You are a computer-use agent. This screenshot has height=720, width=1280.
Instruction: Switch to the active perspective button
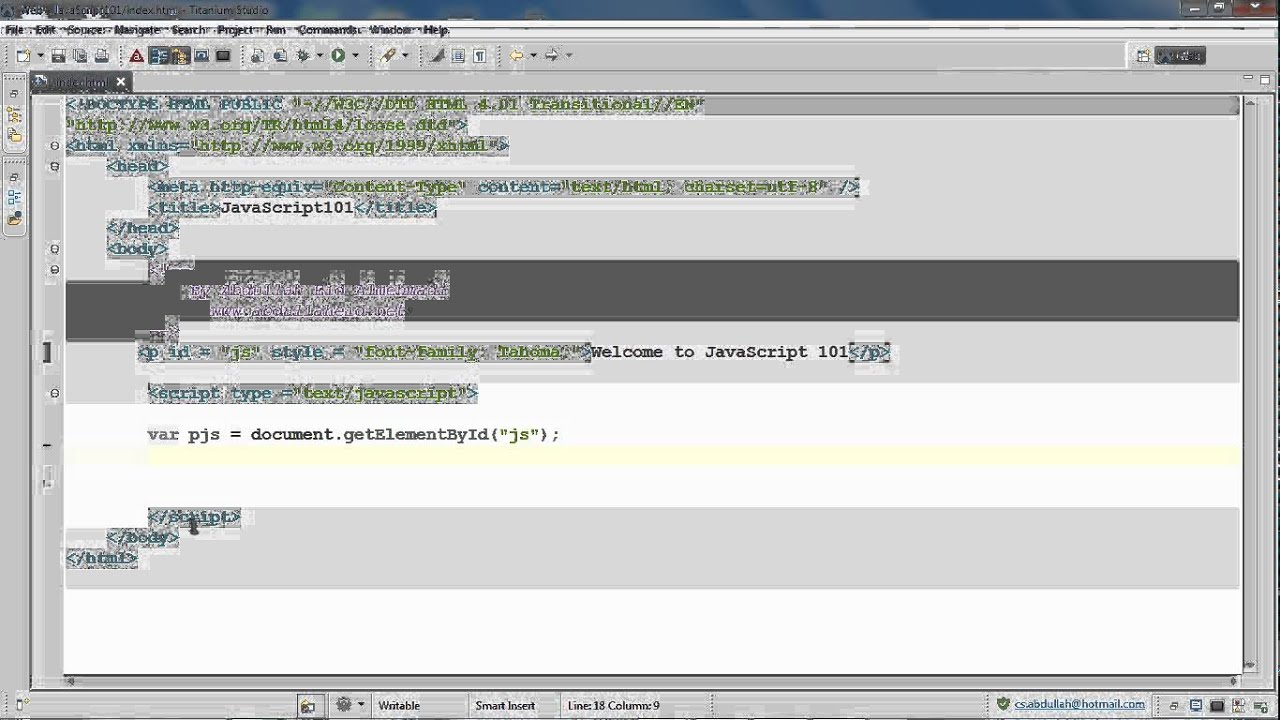1180,56
